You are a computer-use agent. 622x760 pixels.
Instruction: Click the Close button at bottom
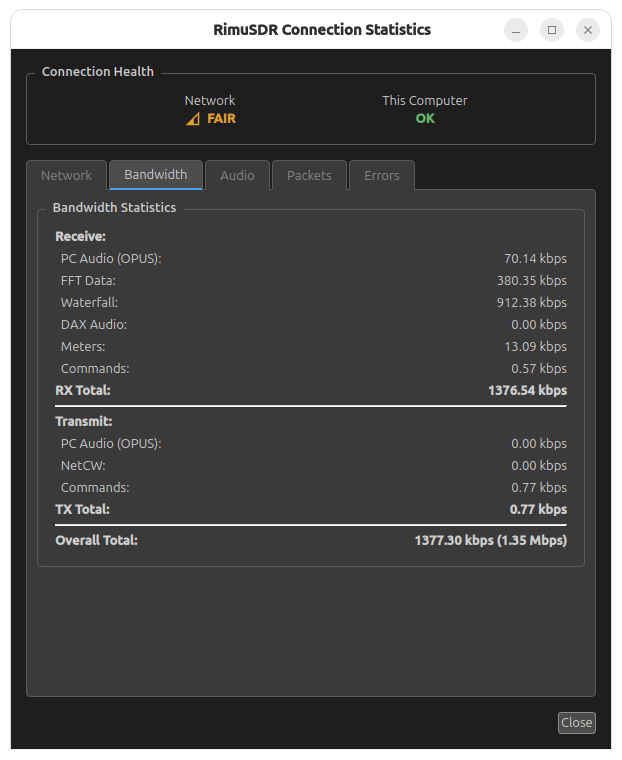576,723
